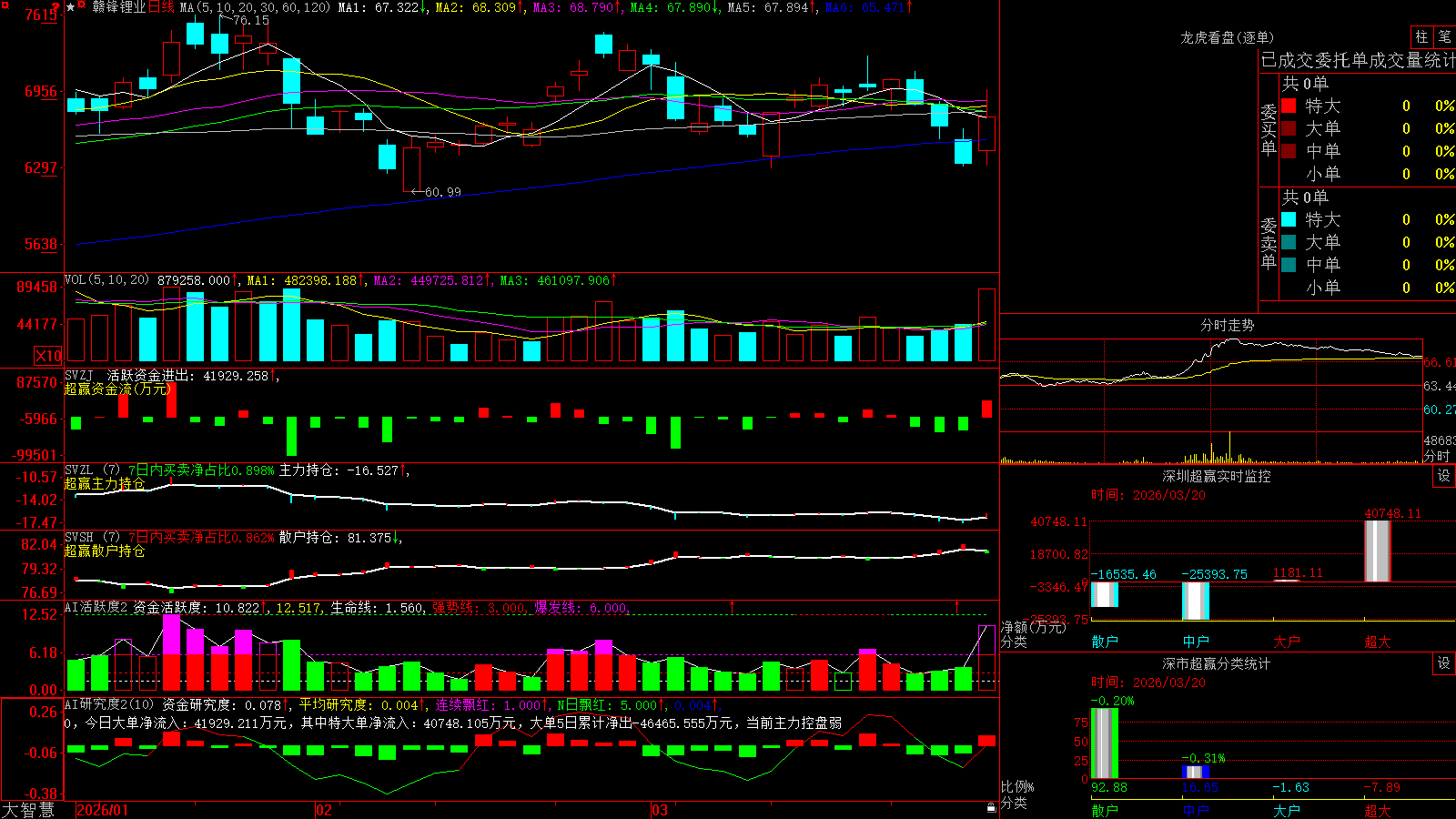
Task: Click red 特大 buy-order color swatch
Action: (x=1289, y=106)
